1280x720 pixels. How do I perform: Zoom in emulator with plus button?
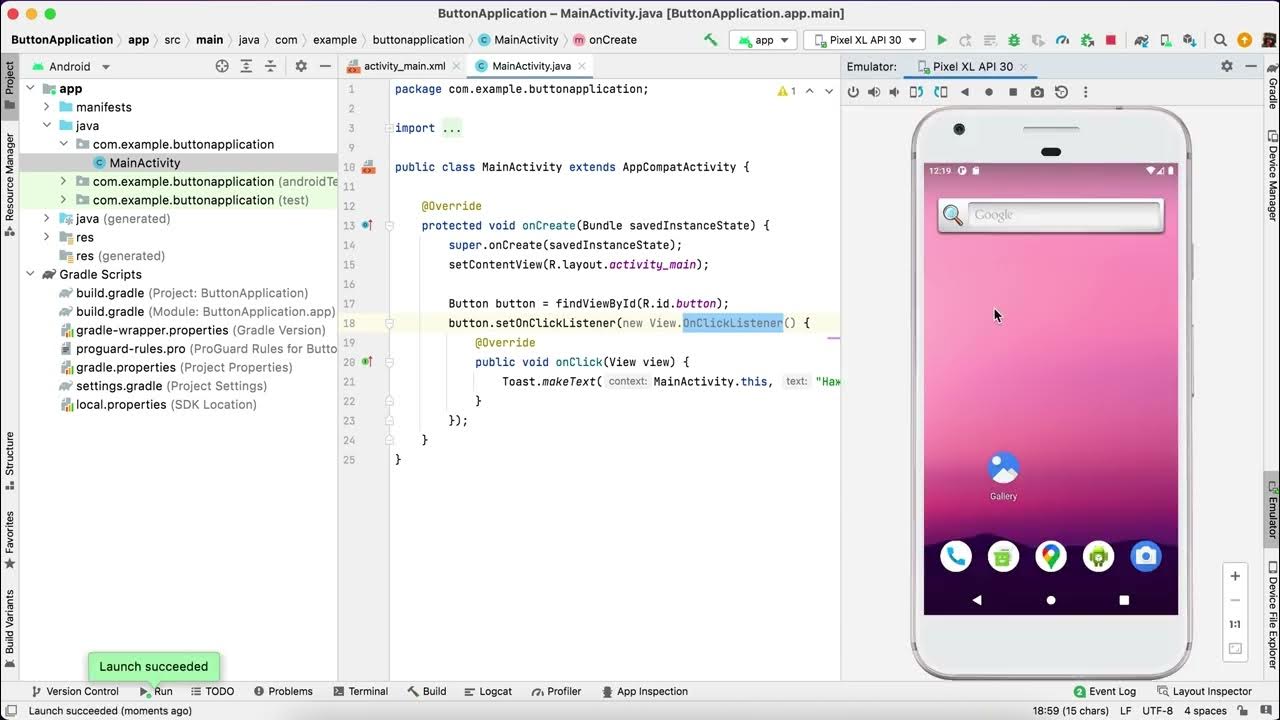[x=1235, y=576]
